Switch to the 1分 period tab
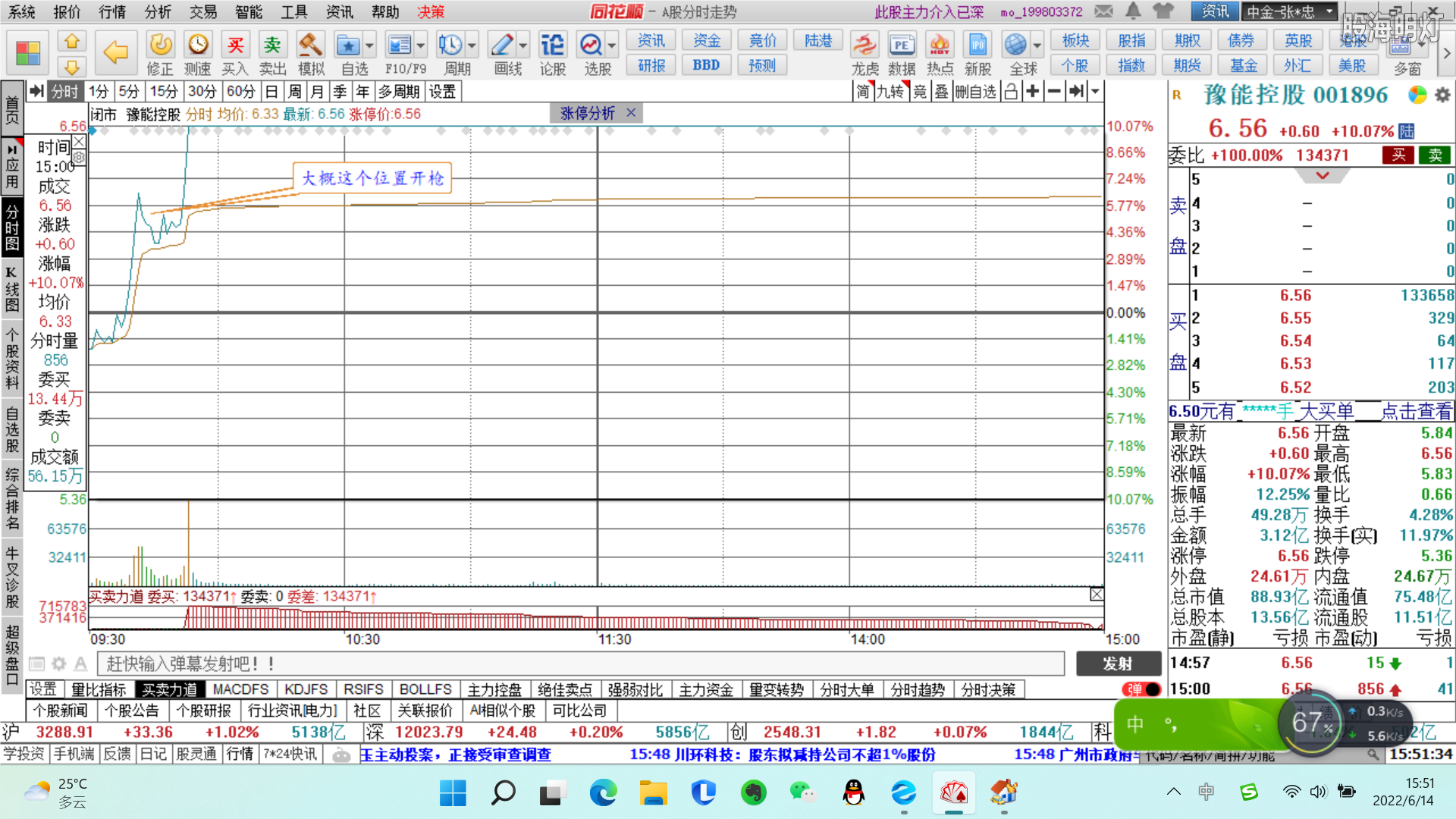This screenshot has height=819, width=1456. click(99, 92)
